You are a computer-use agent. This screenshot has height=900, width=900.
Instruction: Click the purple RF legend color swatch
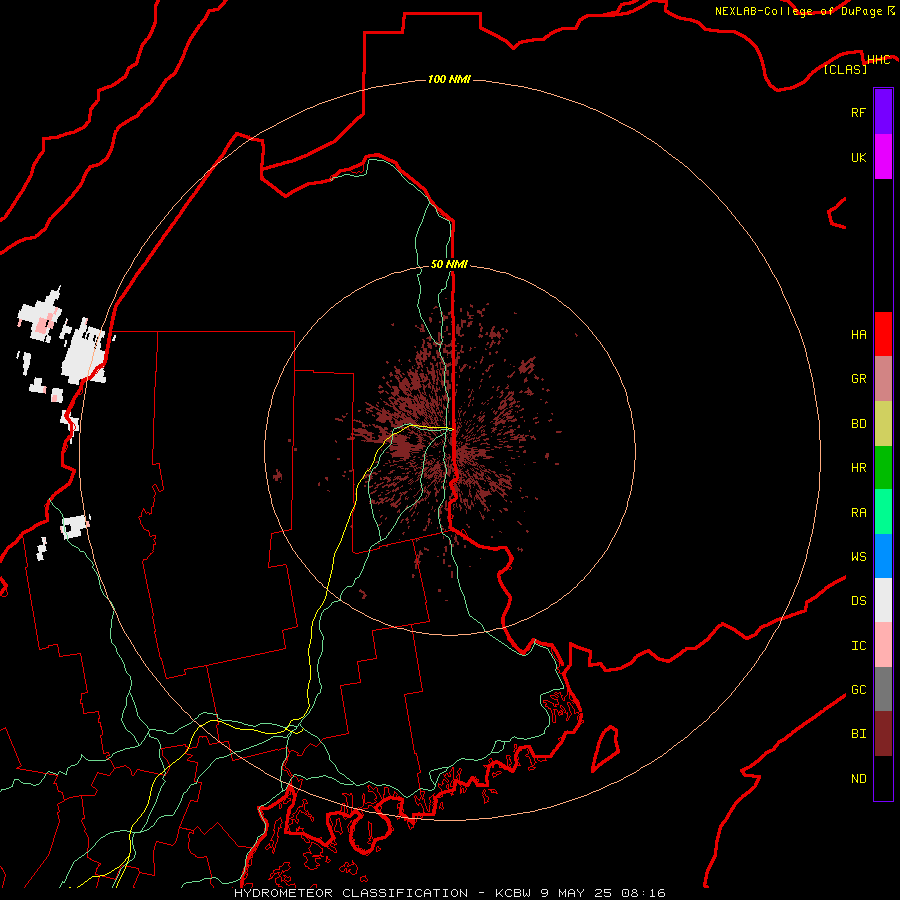(x=883, y=112)
